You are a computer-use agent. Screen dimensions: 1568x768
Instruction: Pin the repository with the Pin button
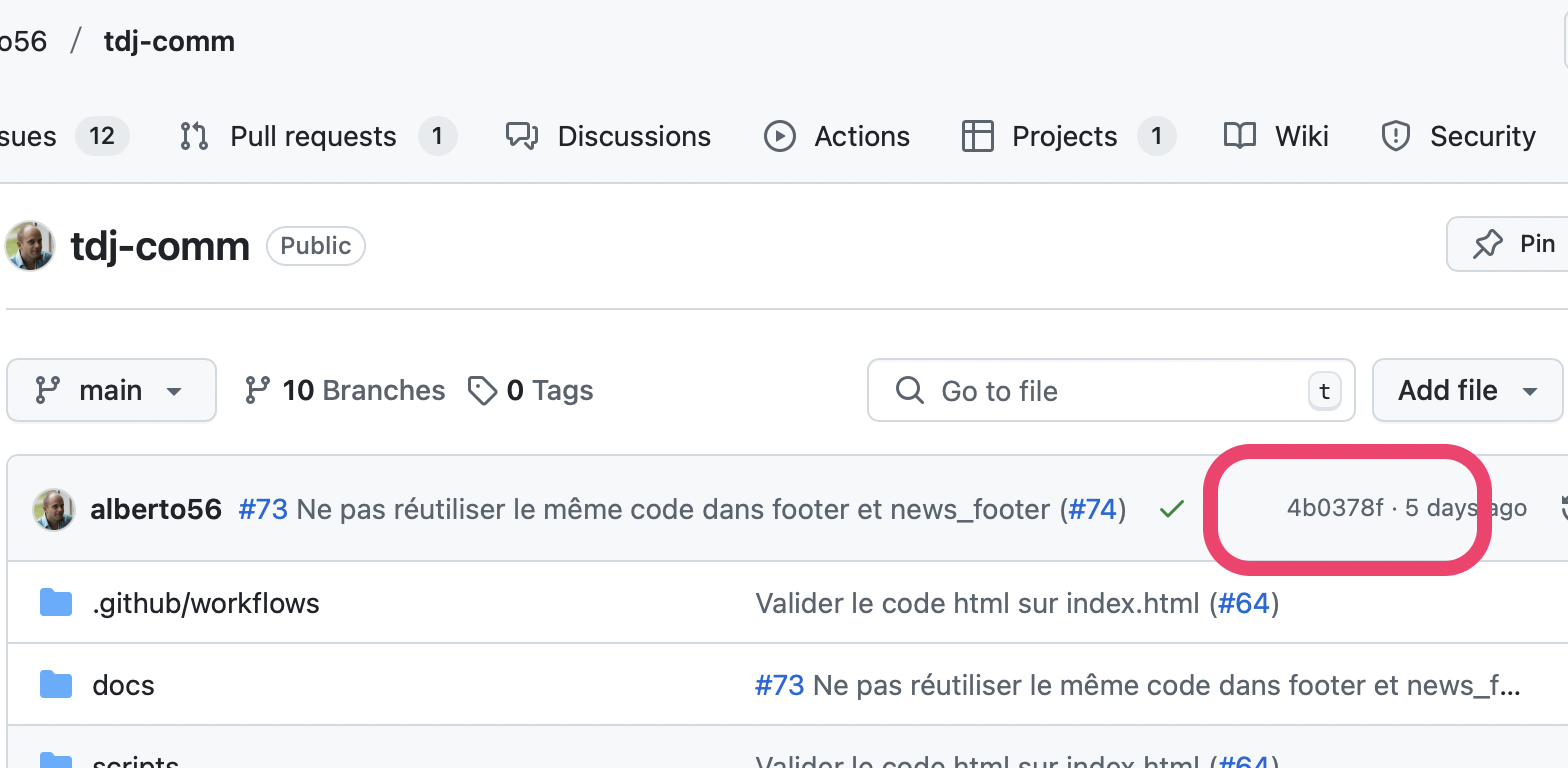(1510, 244)
